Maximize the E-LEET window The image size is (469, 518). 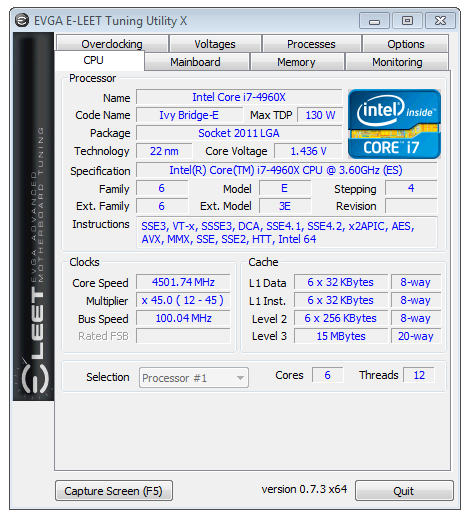click(407, 21)
